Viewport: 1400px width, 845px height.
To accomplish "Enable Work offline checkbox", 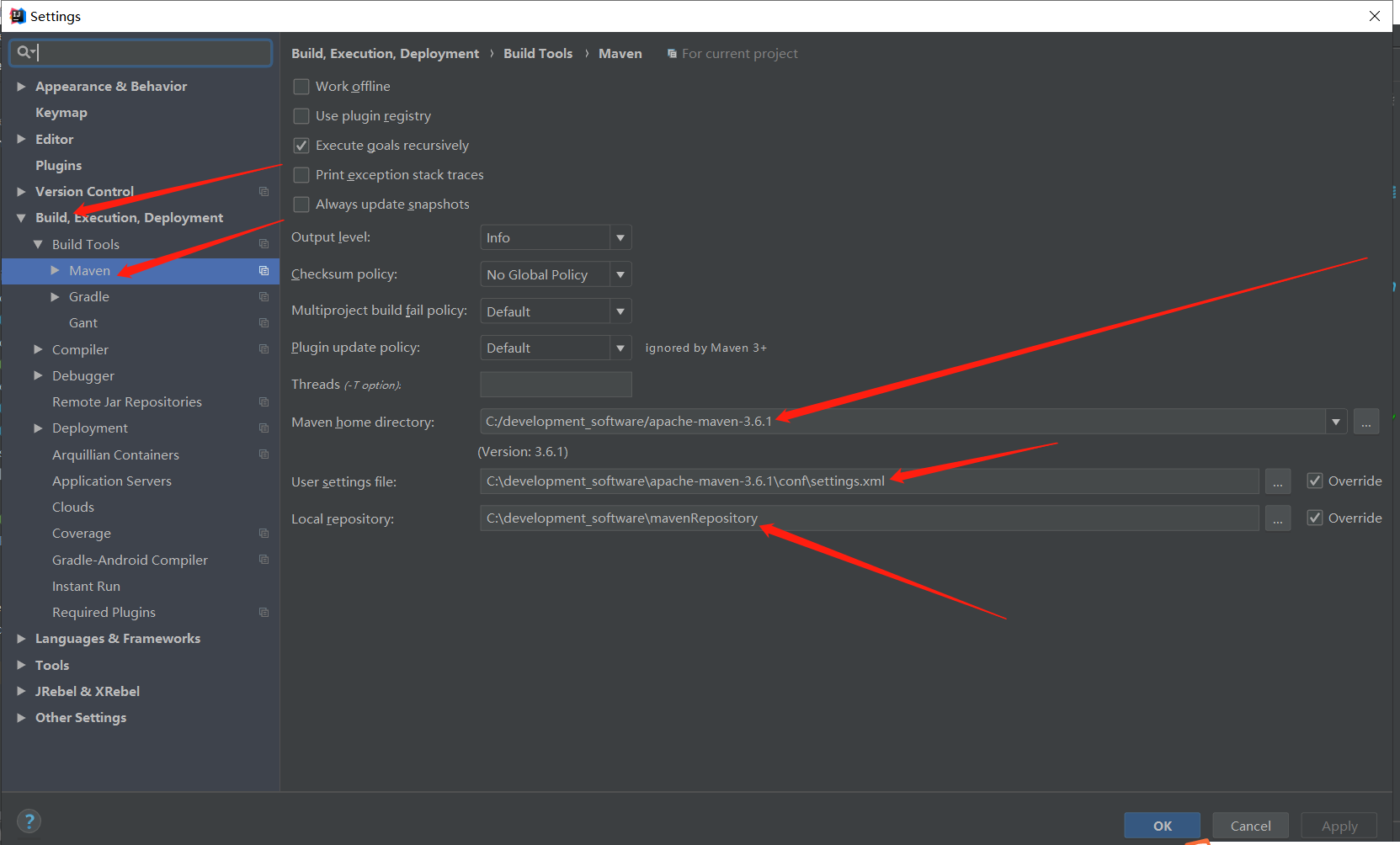I will pos(301,87).
